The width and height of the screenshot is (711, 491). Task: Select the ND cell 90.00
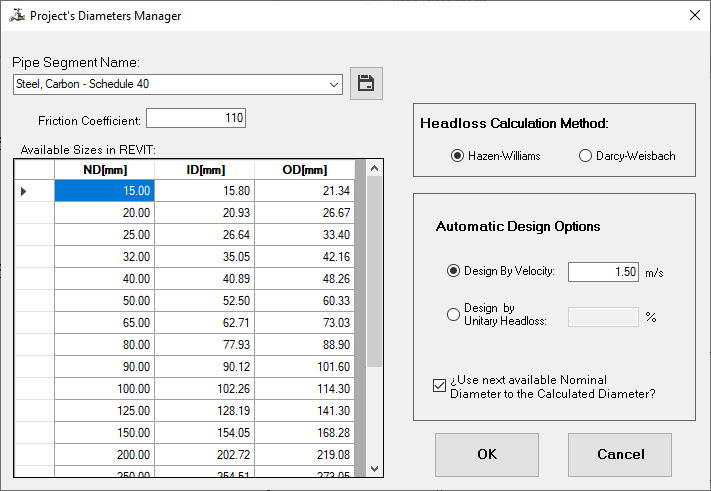(105, 367)
